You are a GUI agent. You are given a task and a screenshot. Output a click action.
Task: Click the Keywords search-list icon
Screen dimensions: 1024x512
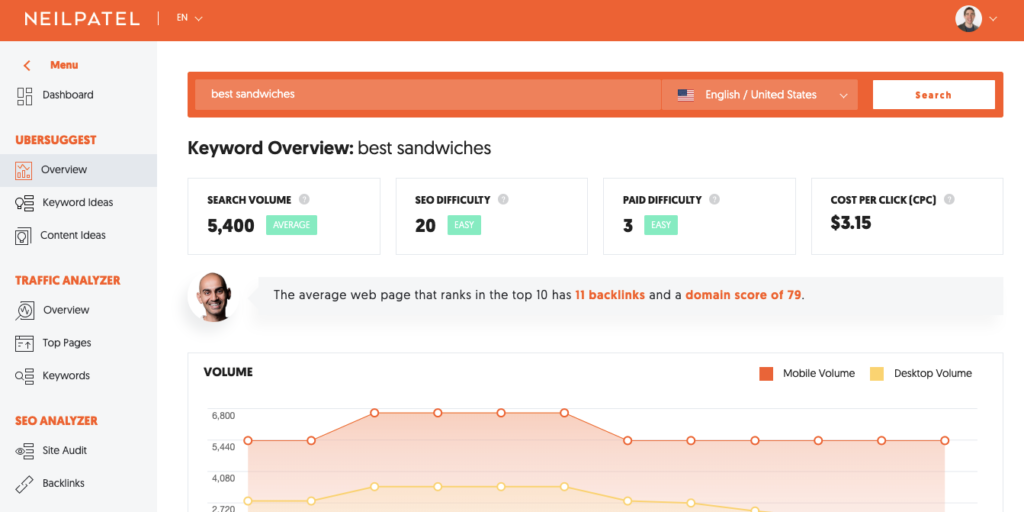(25, 376)
